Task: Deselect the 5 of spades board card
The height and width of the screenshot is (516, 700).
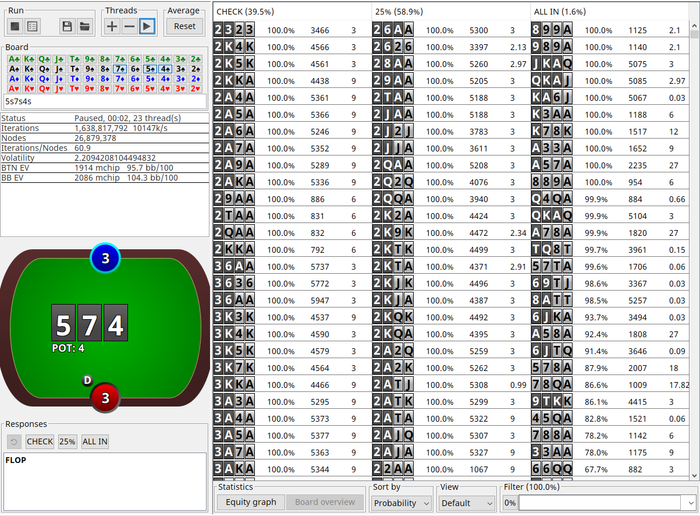Action: point(150,69)
